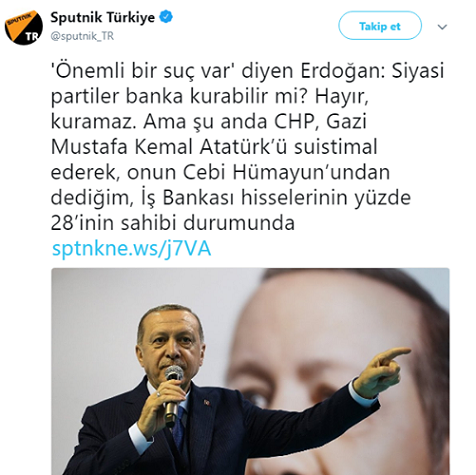476x475 pixels.
Task: Click 'İş Bankası' in the tweet text
Action: pyautogui.click(x=185, y=197)
